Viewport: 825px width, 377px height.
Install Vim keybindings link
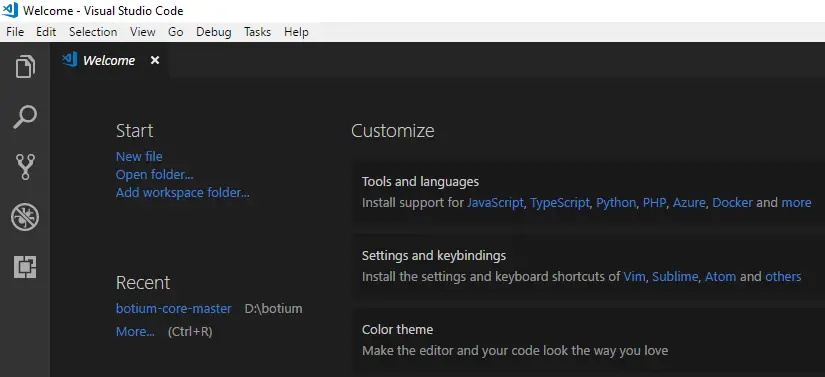click(x=634, y=277)
